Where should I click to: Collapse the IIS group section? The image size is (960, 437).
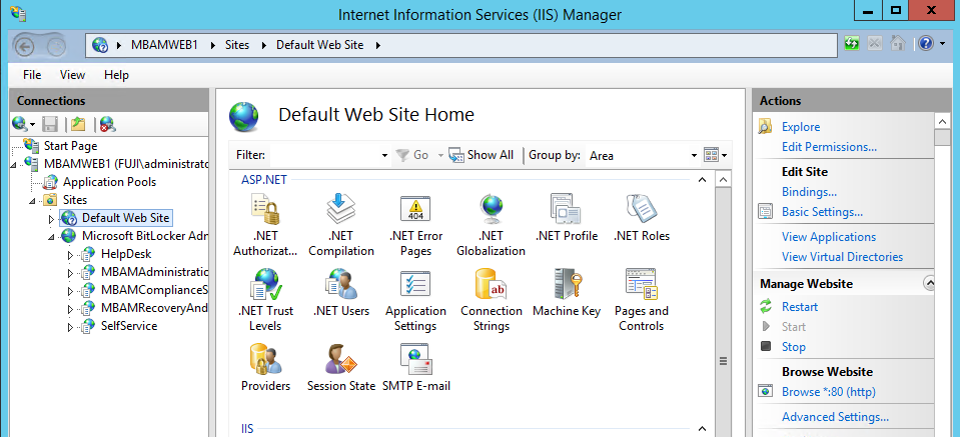pyautogui.click(x=702, y=428)
